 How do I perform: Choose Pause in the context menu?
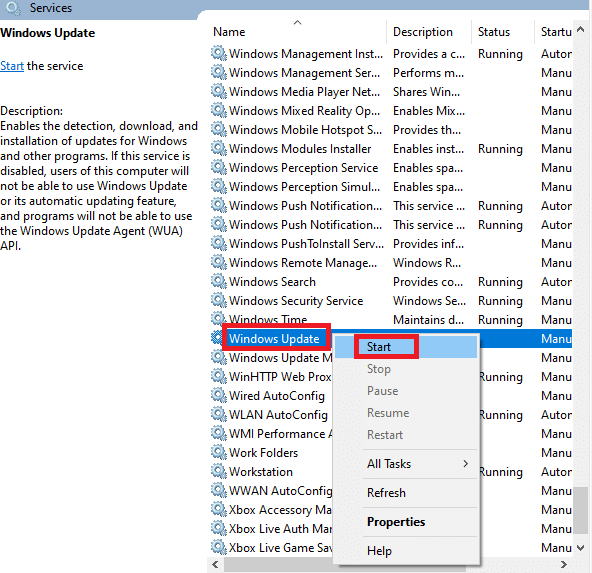406,391
